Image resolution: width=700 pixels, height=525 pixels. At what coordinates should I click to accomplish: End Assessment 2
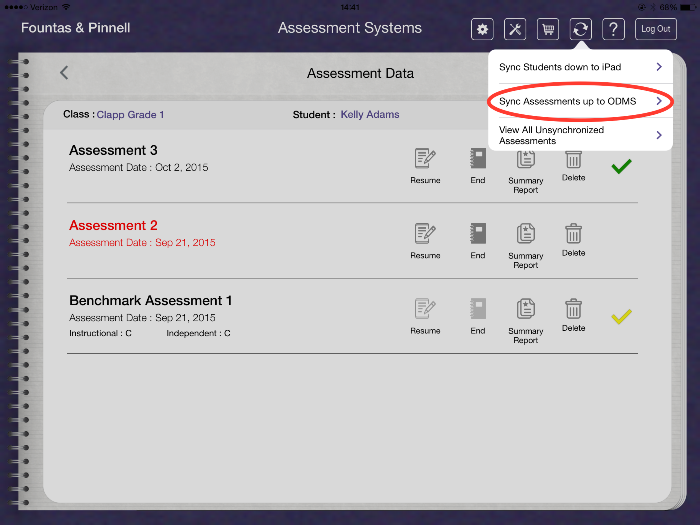tap(478, 241)
